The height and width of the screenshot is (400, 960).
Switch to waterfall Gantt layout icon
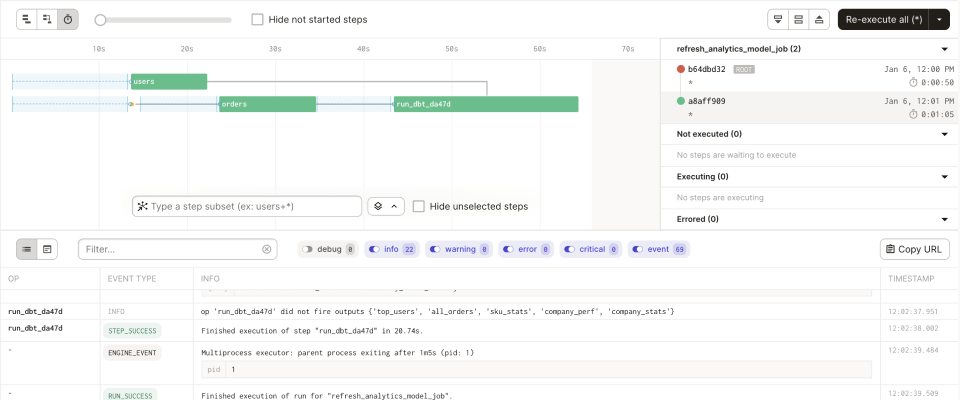coord(46,19)
